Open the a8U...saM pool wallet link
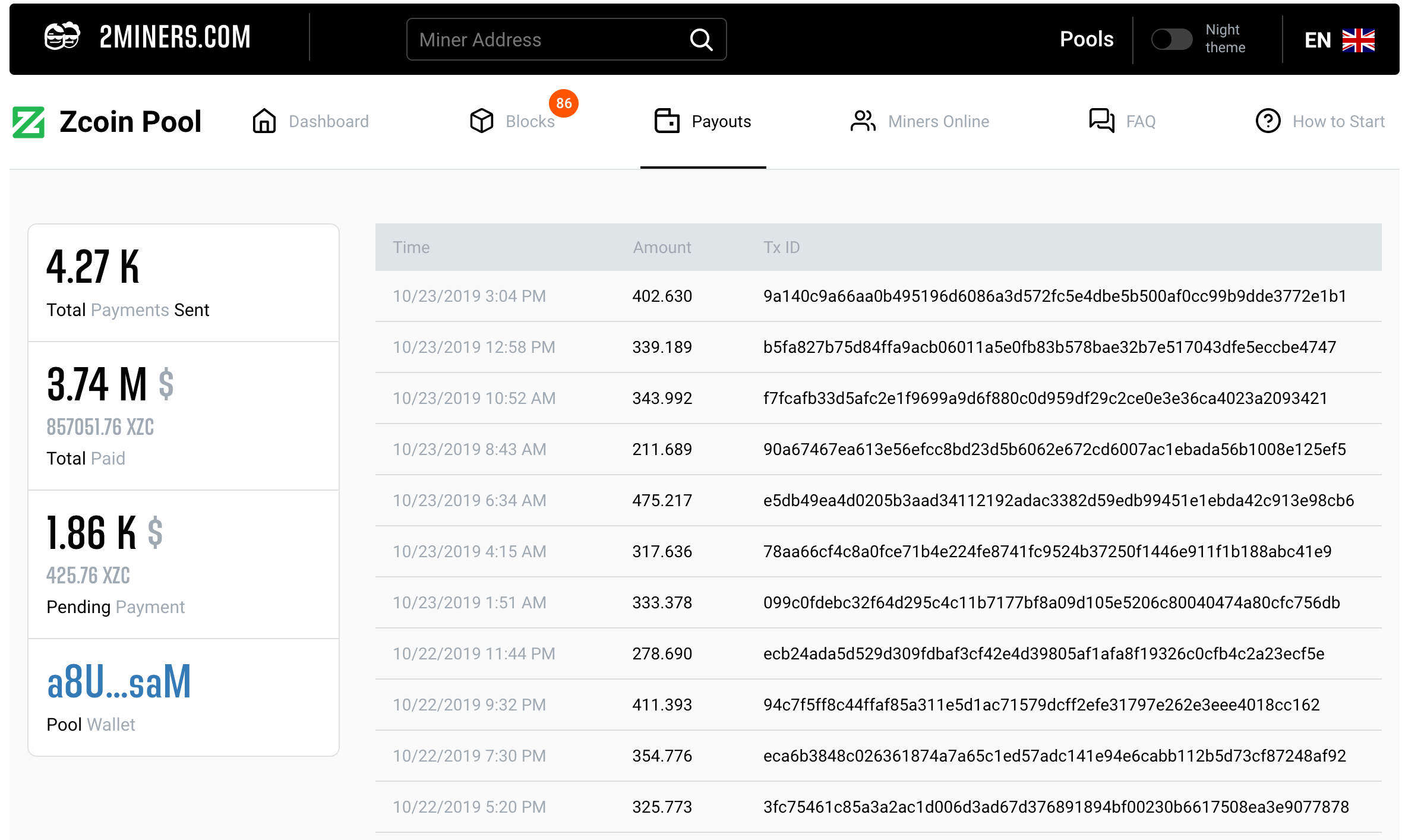The height and width of the screenshot is (840, 1421). tap(119, 682)
